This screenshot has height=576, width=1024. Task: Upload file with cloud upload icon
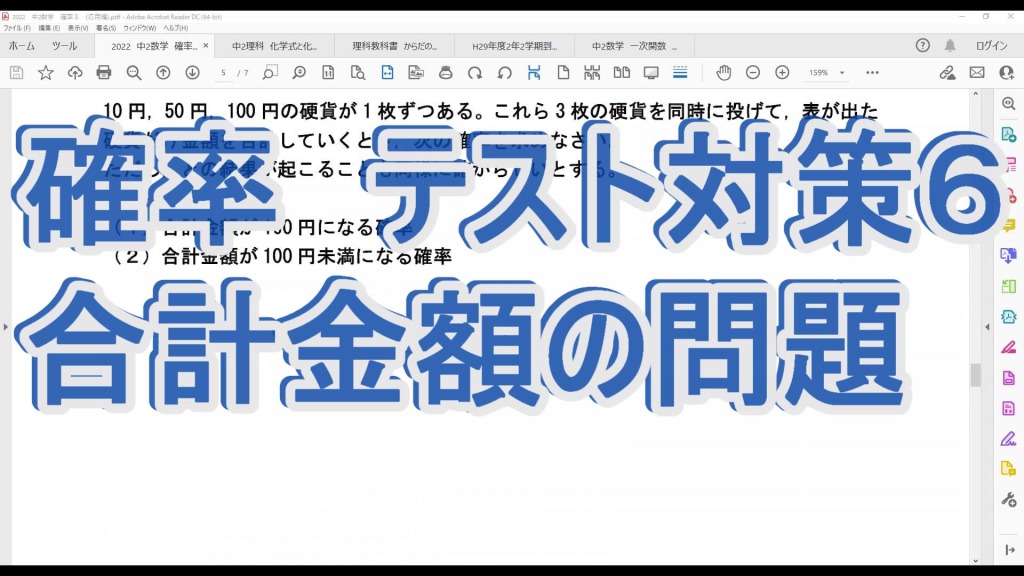(75, 73)
